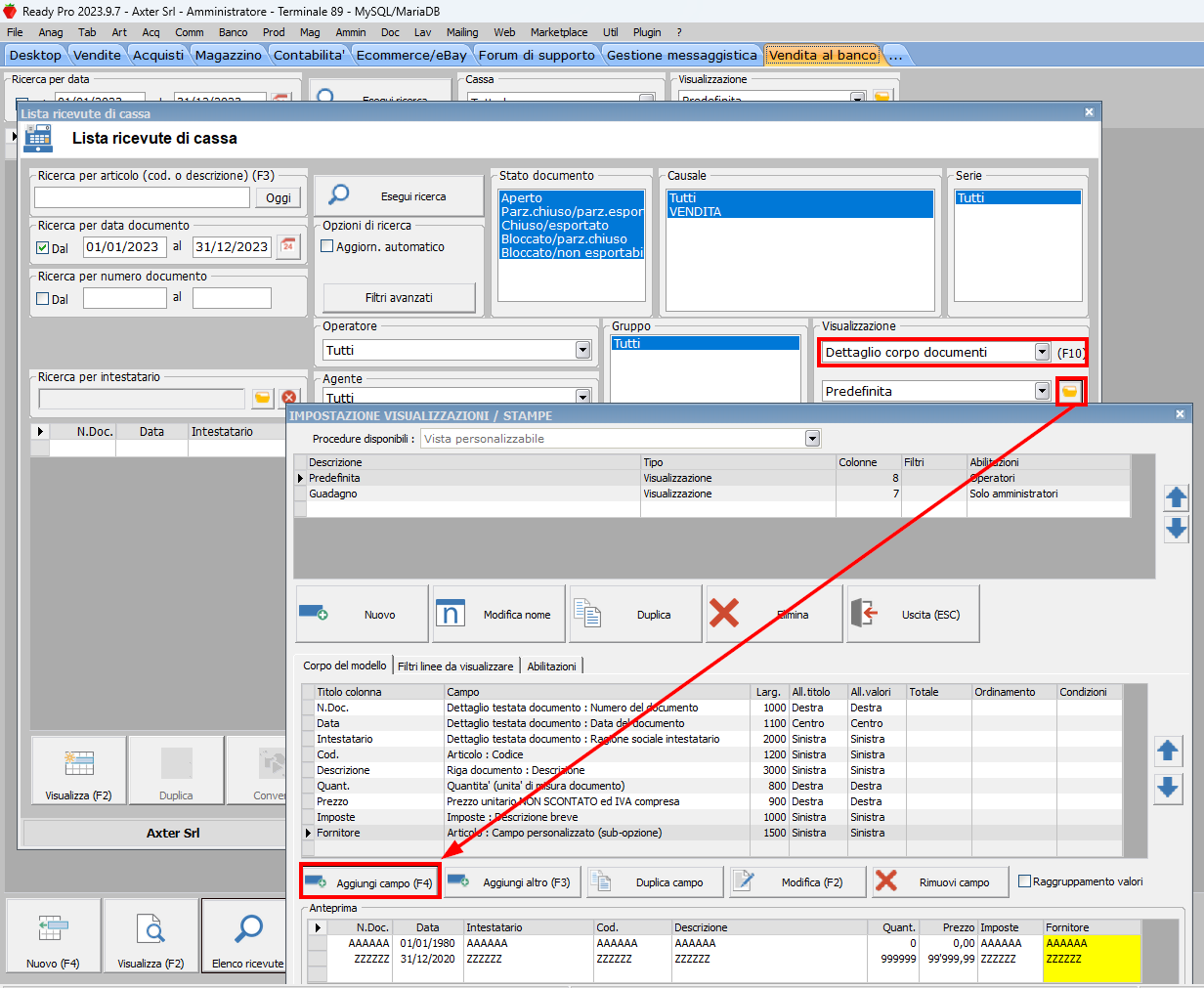Click Visualizza (F2) in Vendita al banco window
Screen dimensions: 1204x988
[150, 935]
